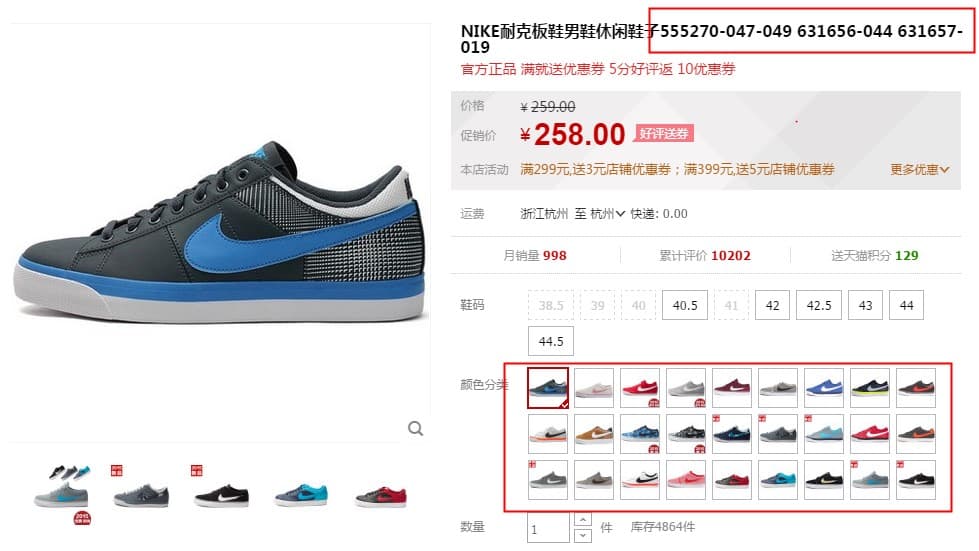
Task: Choose shoe size 42.5
Action: point(819,305)
